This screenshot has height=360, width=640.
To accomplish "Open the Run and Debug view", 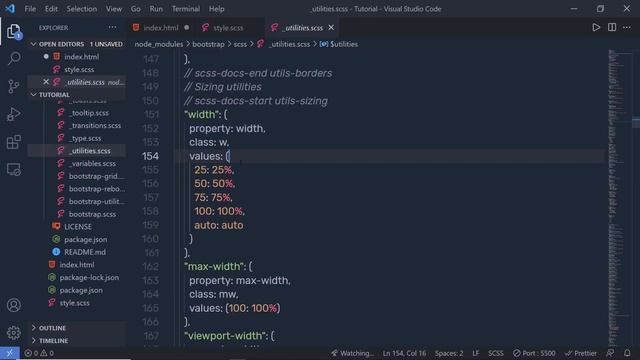I will tap(13, 114).
